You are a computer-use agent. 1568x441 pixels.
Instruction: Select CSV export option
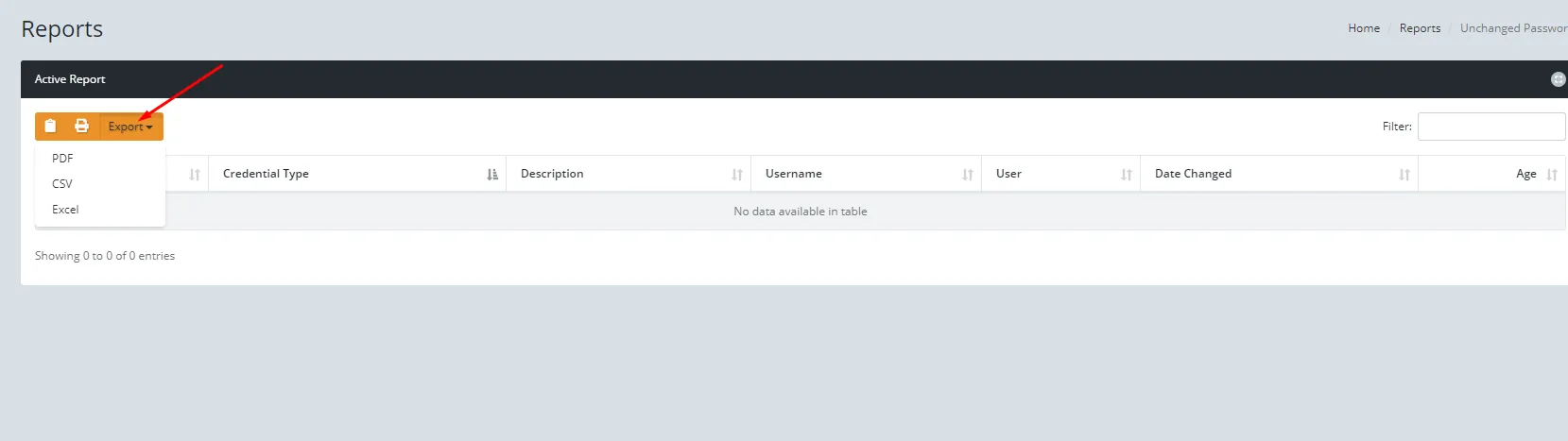click(62, 184)
